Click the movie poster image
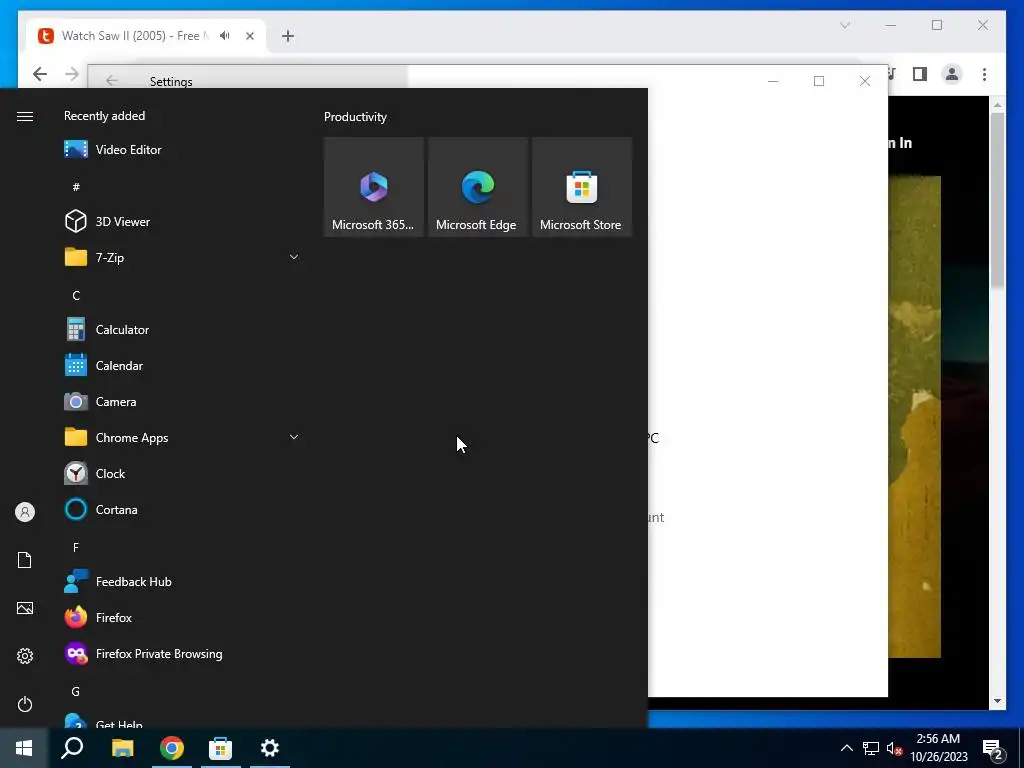This screenshot has height=768, width=1024. click(914, 417)
